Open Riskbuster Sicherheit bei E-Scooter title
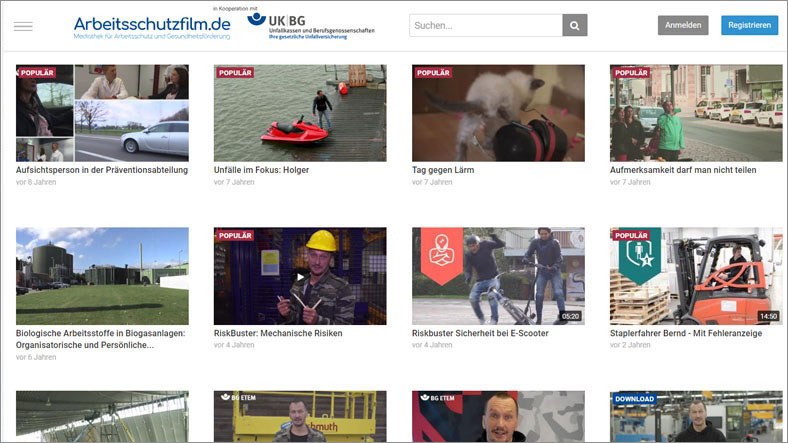This screenshot has width=788, height=443. point(480,333)
